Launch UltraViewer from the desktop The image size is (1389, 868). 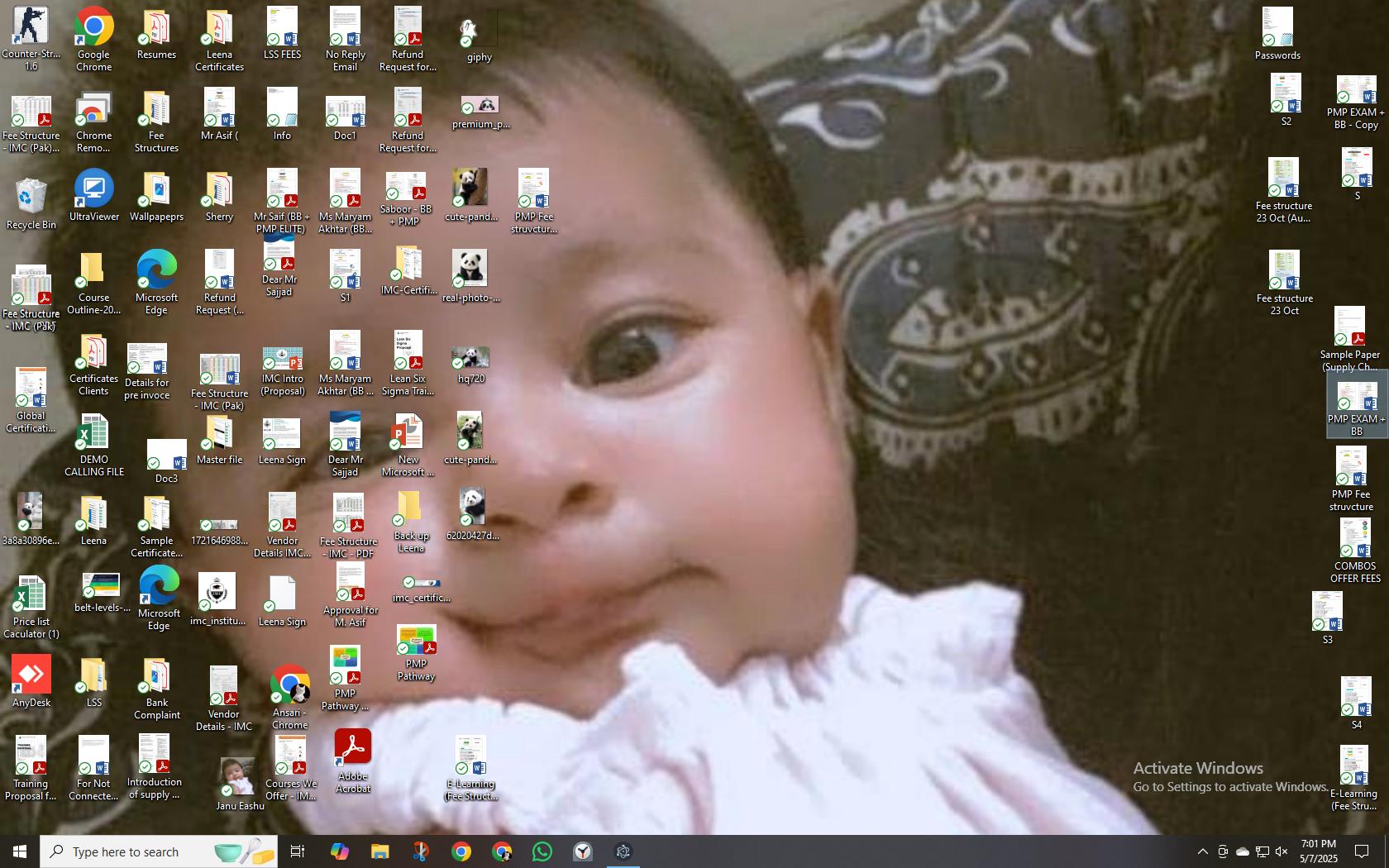pyautogui.click(x=93, y=195)
